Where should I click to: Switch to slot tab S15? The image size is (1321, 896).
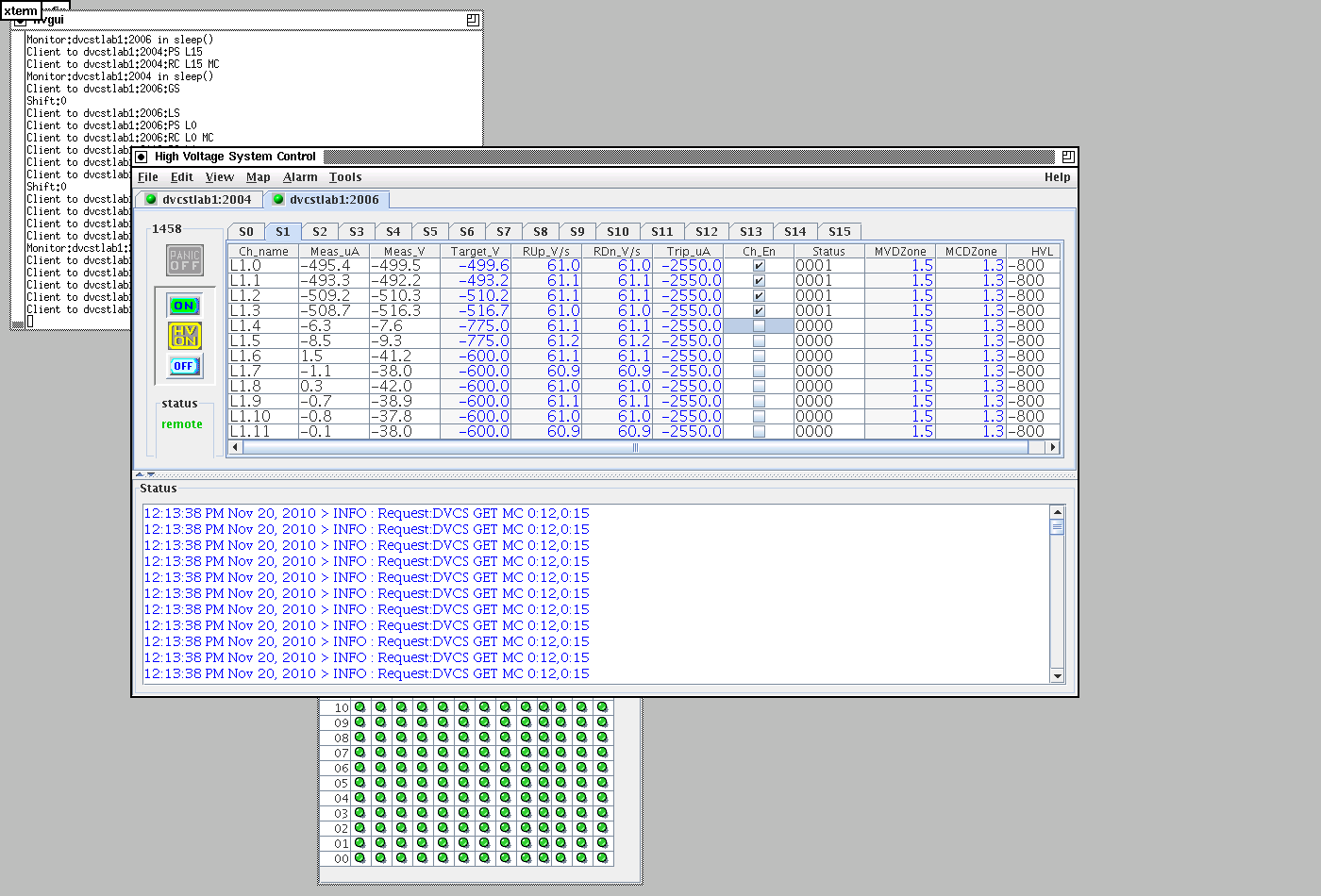840,232
